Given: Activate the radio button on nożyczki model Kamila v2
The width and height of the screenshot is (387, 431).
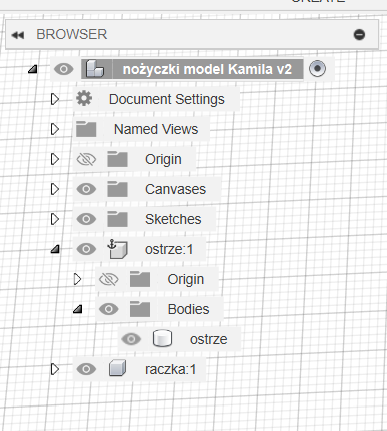Looking at the screenshot, I should coord(317,69).
